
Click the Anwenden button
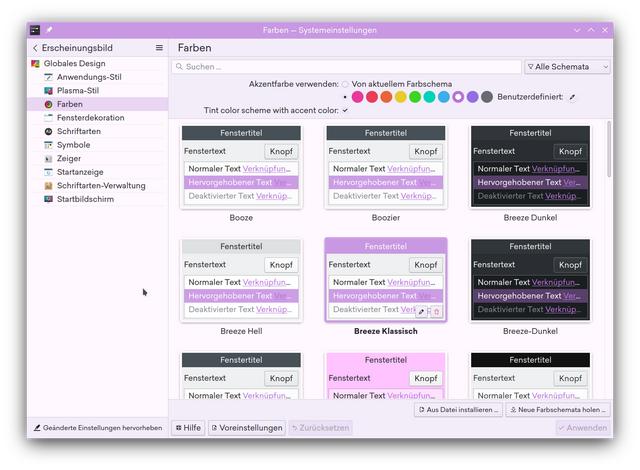(x=582, y=428)
